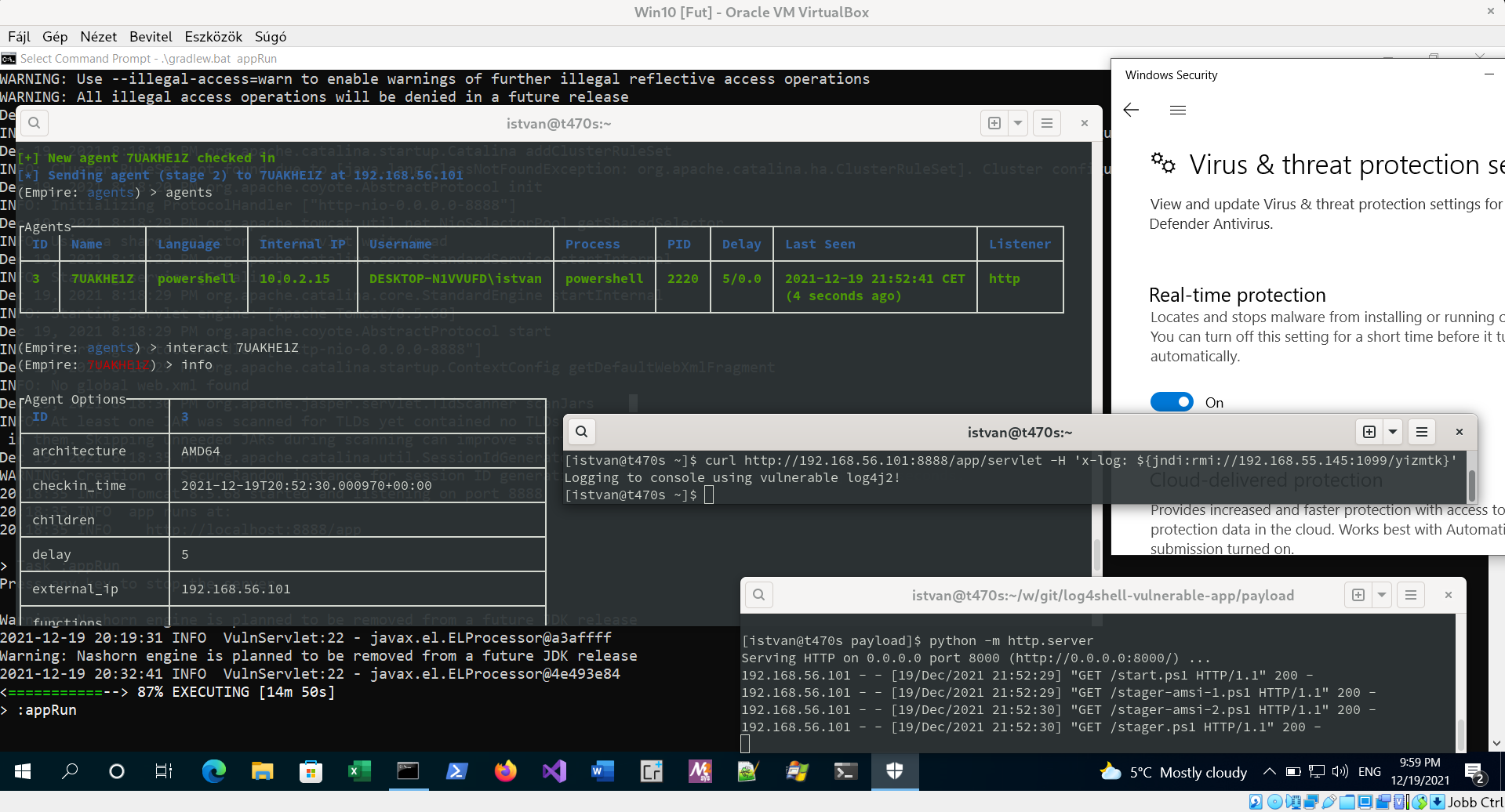This screenshot has height=812, width=1505.
Task: Open the Fájl menu
Action: [19, 37]
